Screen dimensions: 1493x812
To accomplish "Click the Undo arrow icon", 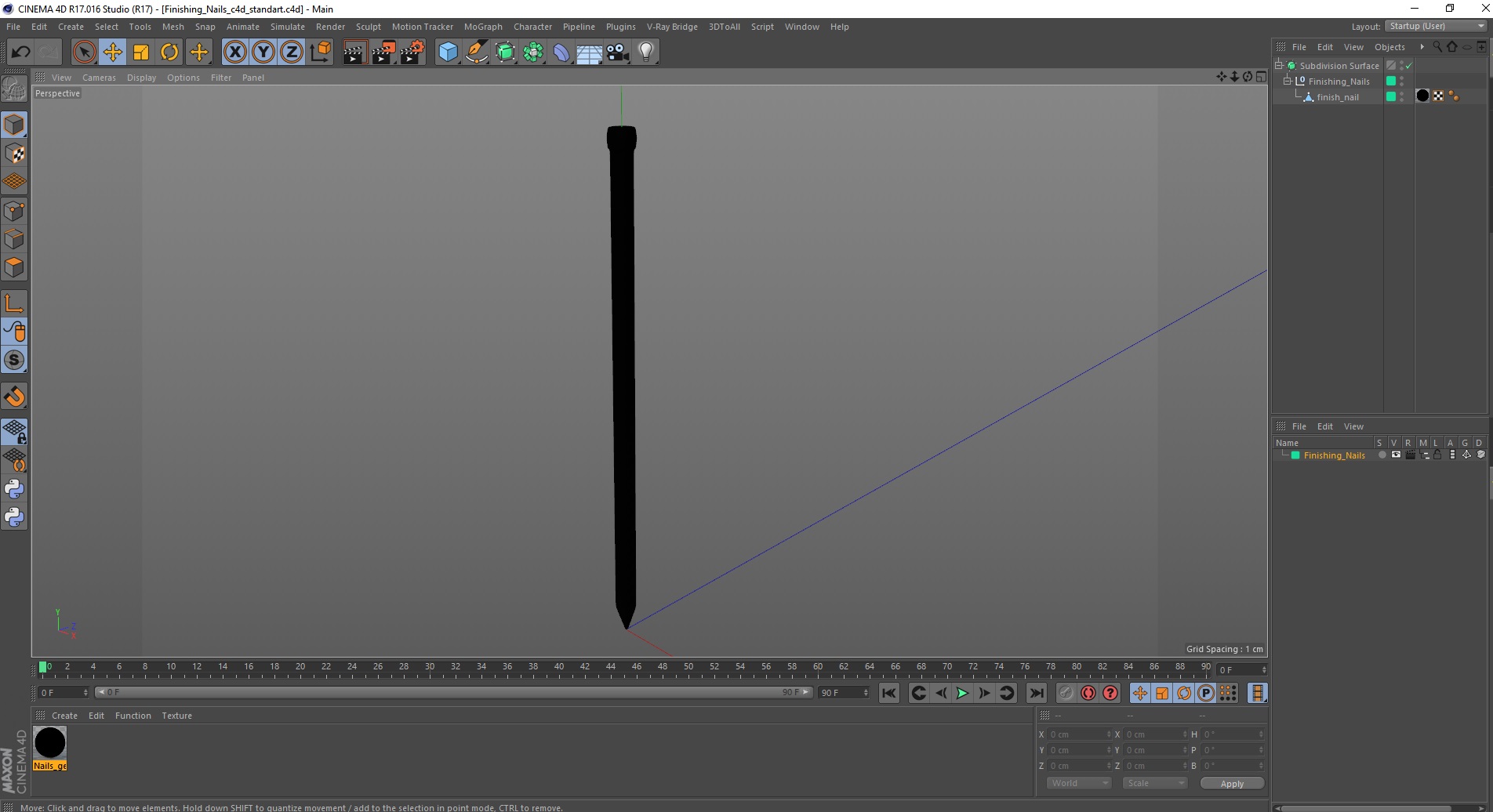I will 20,53.
